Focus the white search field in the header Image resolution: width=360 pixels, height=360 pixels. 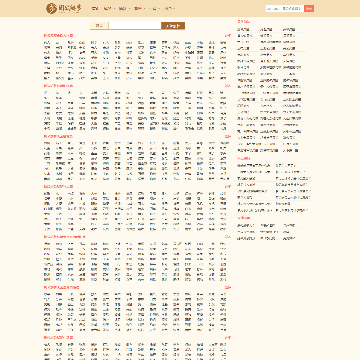285,9
